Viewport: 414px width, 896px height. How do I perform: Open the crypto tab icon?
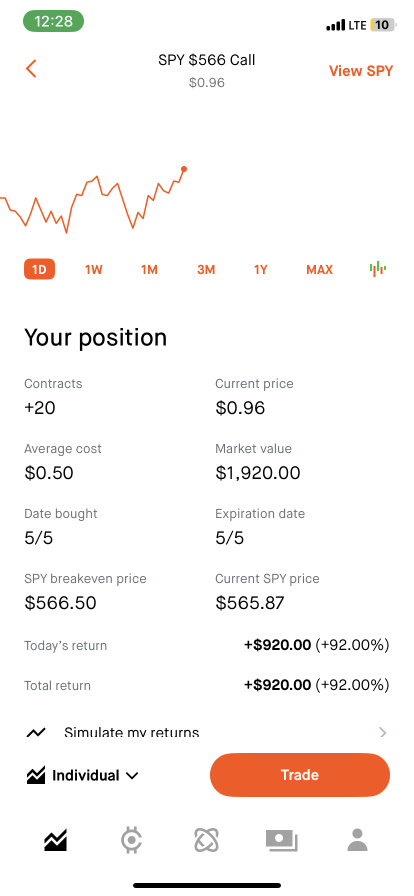(x=132, y=841)
